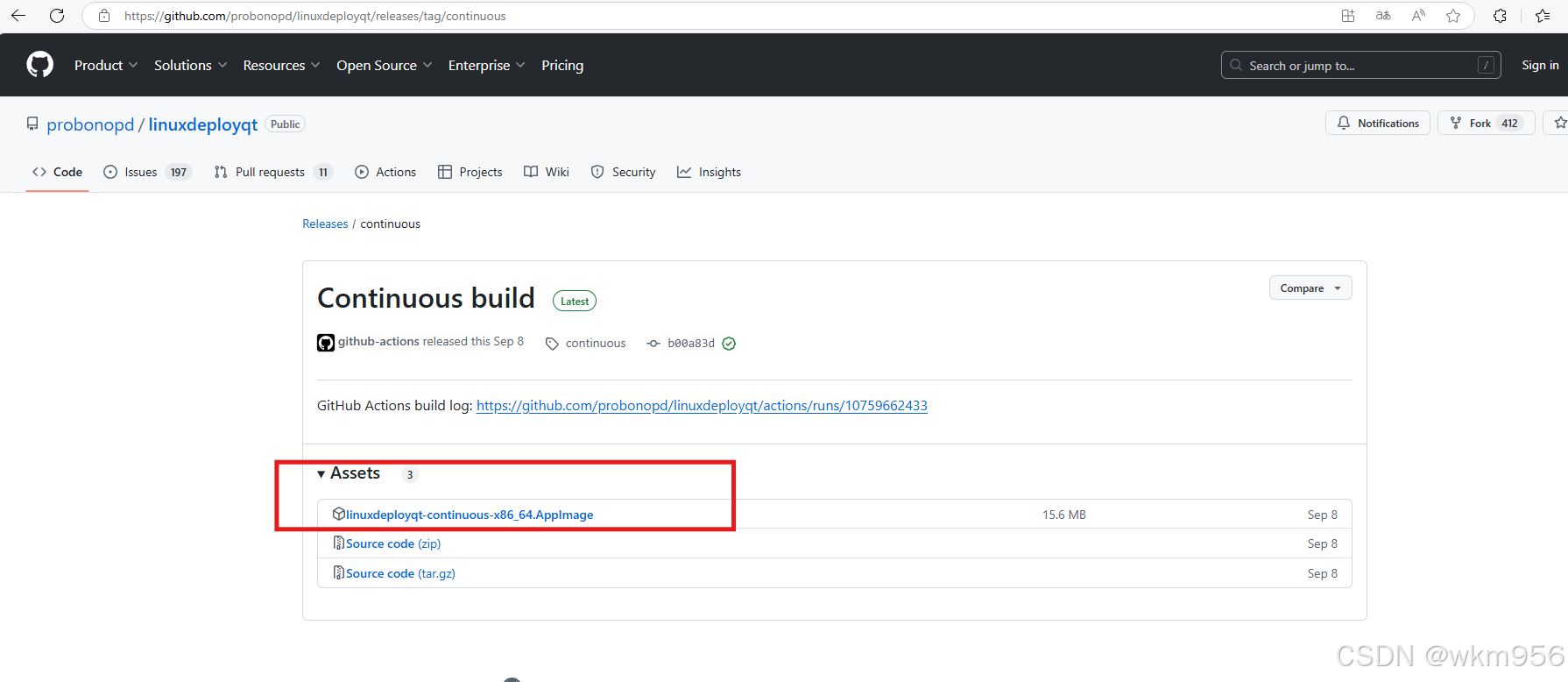Click the package icon of AppImage asset
Viewport: 1568px width, 682px height.
coord(339,514)
